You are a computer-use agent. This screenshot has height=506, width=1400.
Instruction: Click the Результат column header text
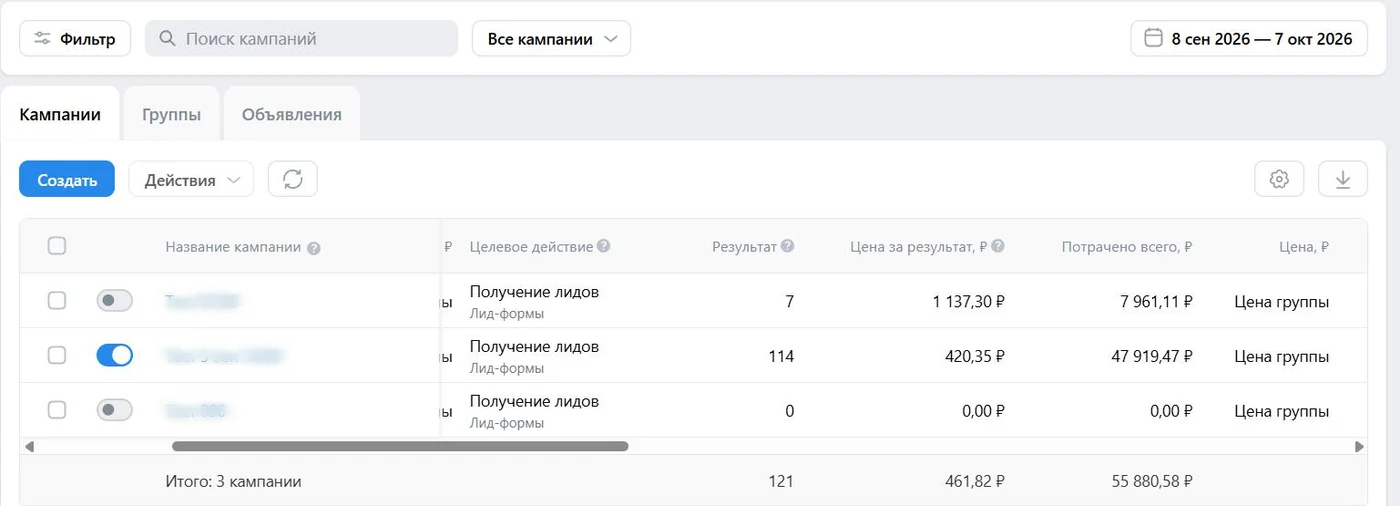click(x=744, y=246)
